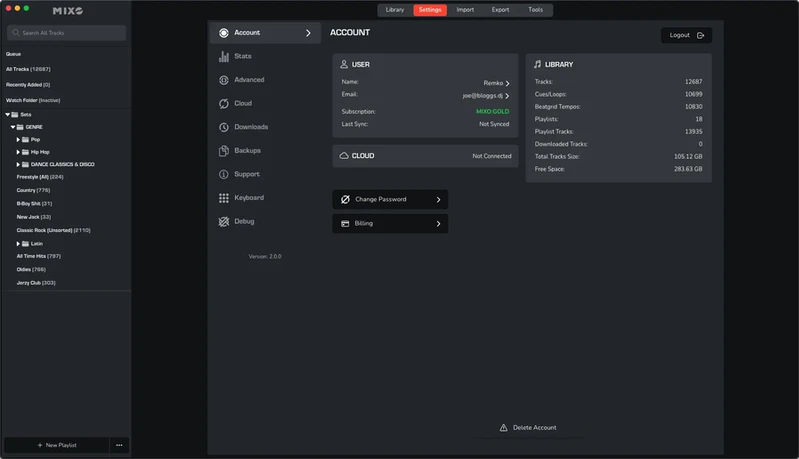Open the Queue list
Screen dimensions: 799x459
(13, 54)
